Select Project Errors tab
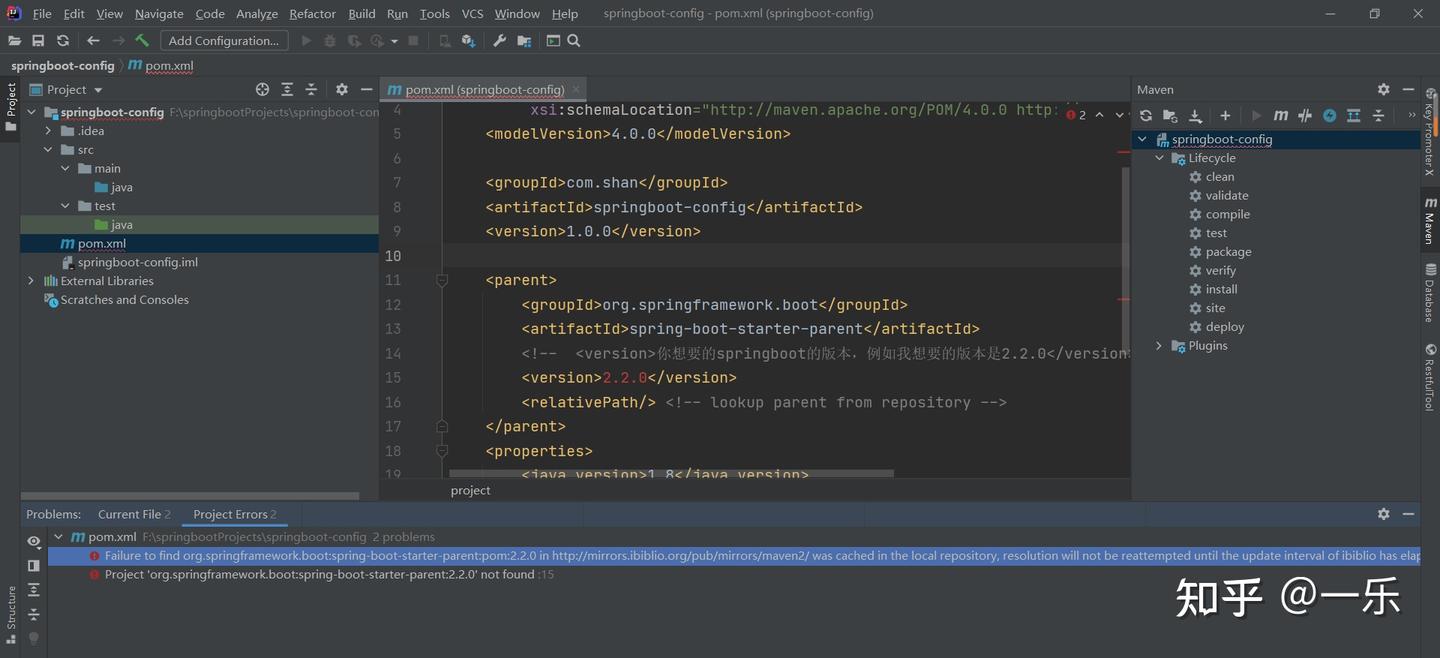This screenshot has height=658, width=1440. [x=235, y=514]
